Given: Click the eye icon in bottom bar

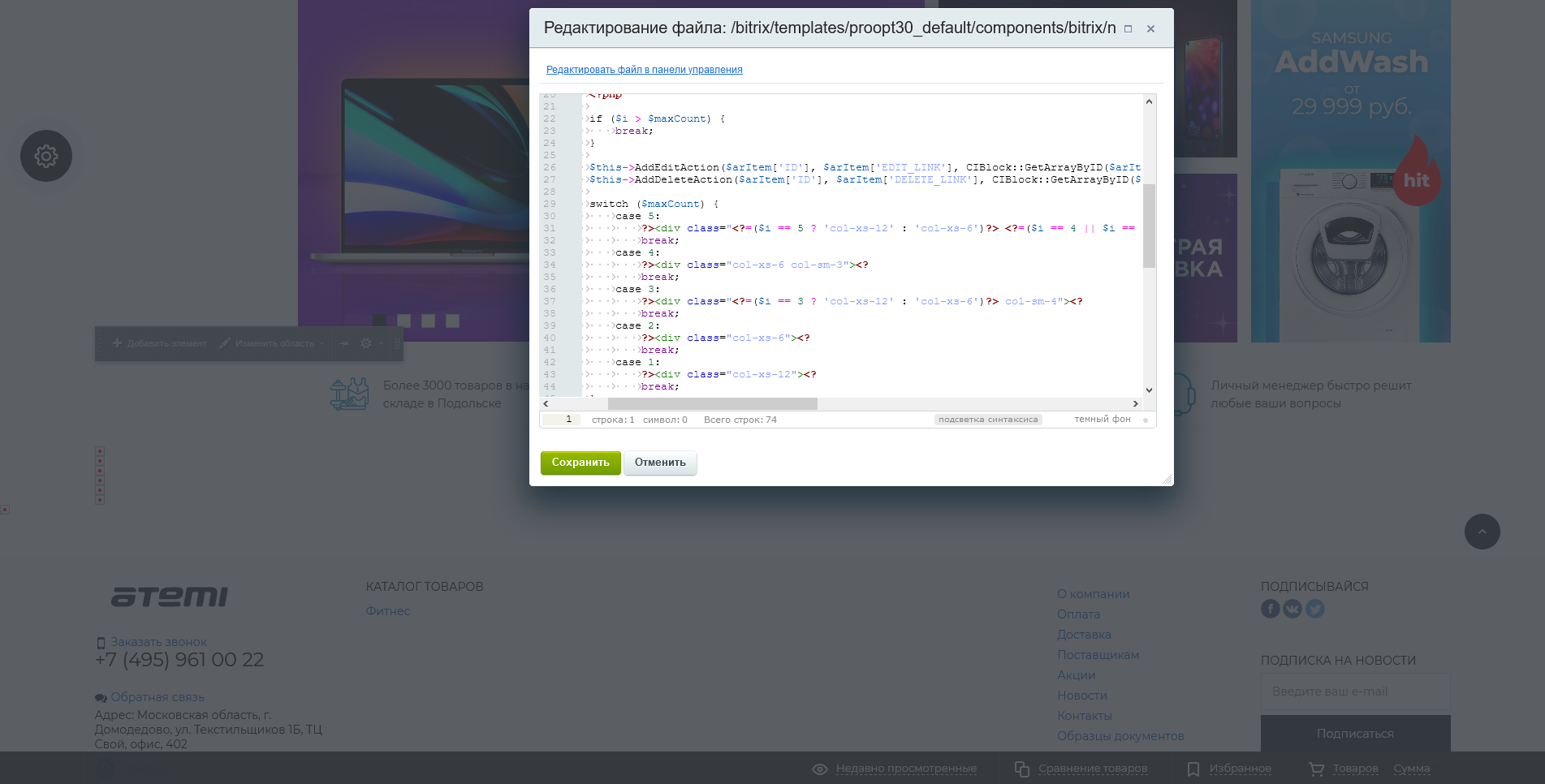Looking at the screenshot, I should click(820, 769).
